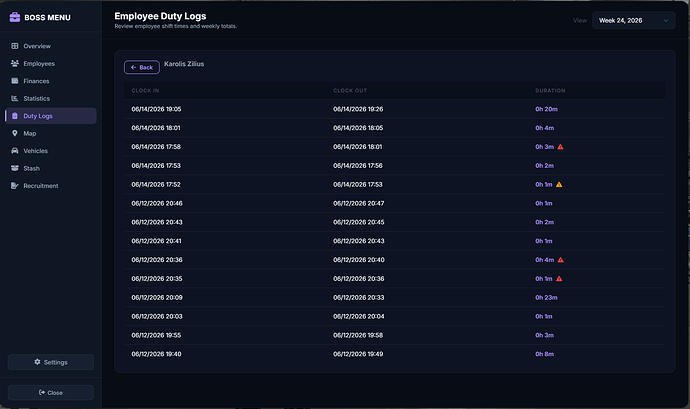Go back to the employee list

(142, 67)
